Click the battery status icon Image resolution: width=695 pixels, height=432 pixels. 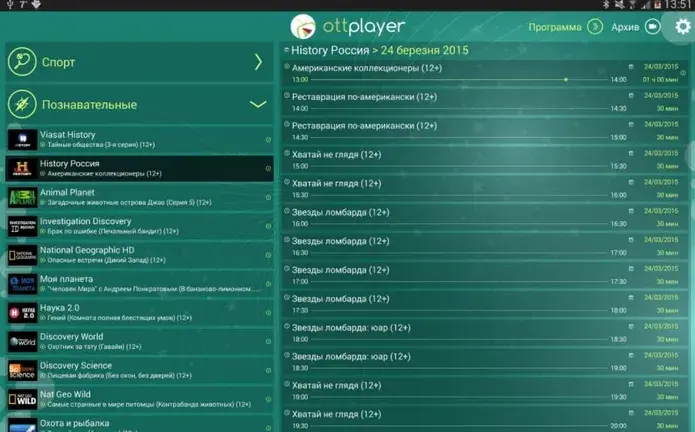(658, 5)
